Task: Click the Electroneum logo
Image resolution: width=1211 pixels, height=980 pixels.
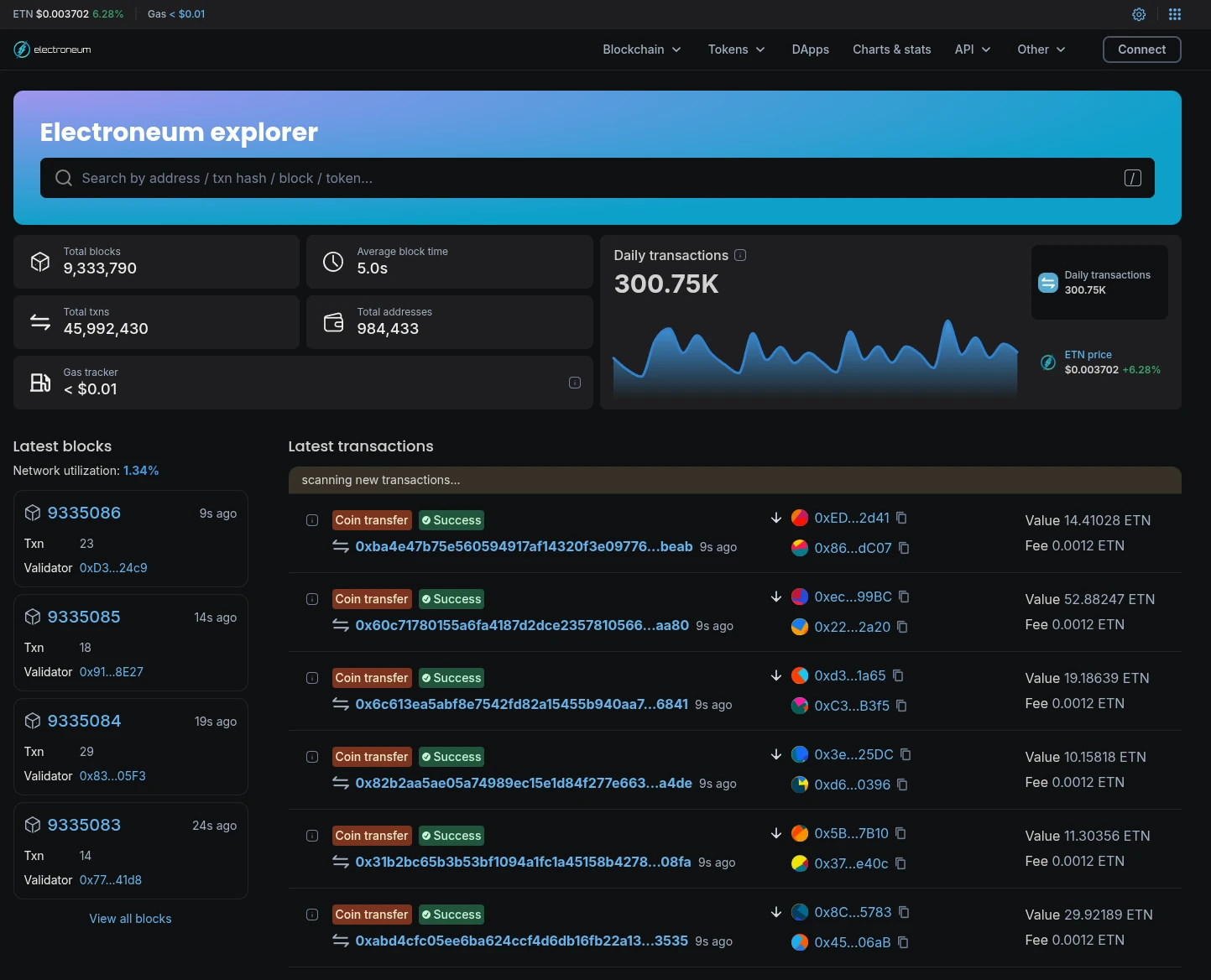Action: point(52,50)
